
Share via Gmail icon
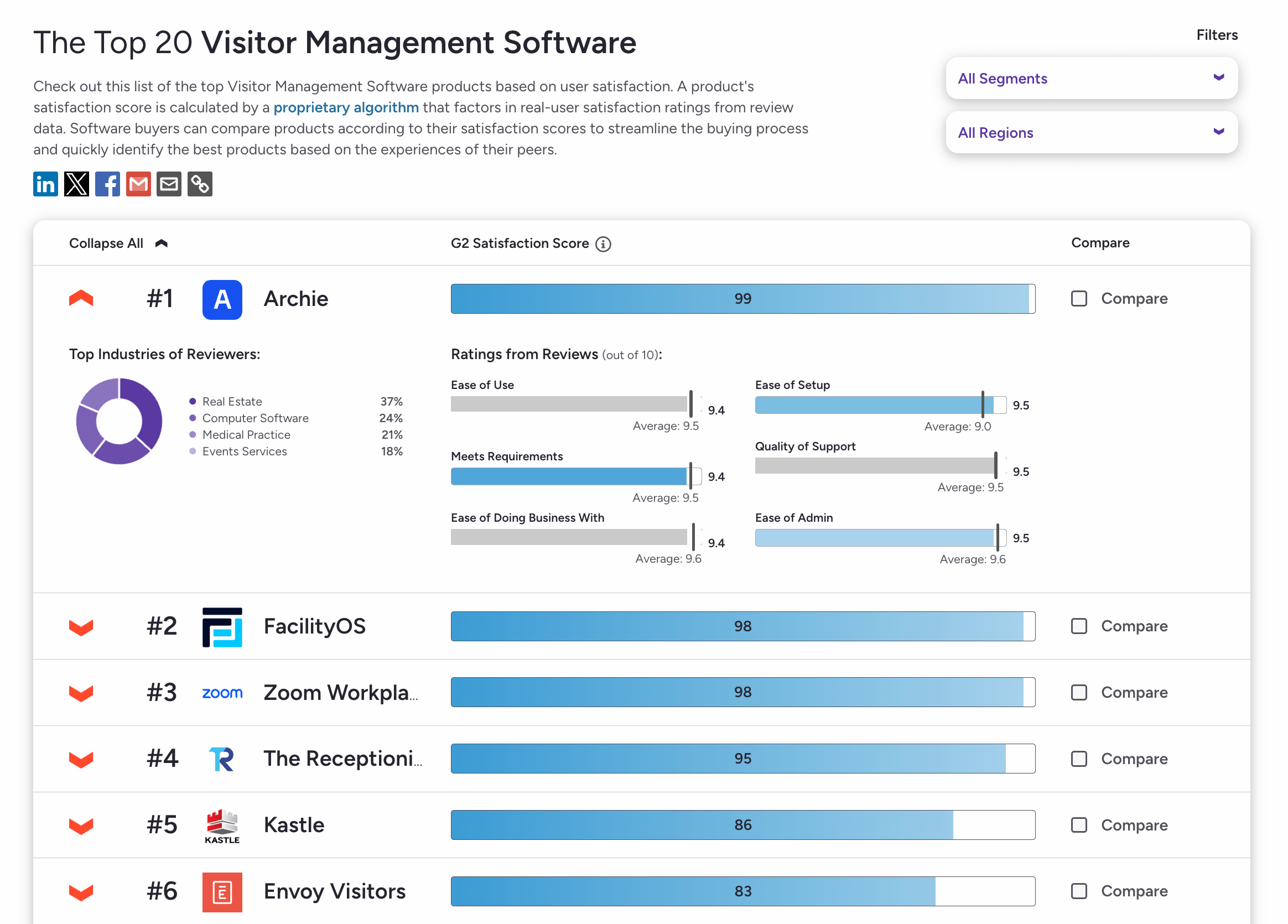138,184
